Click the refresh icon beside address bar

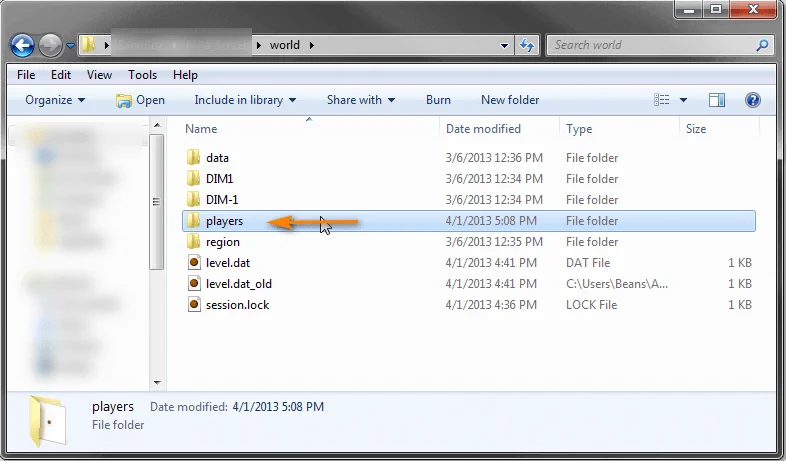[x=527, y=45]
